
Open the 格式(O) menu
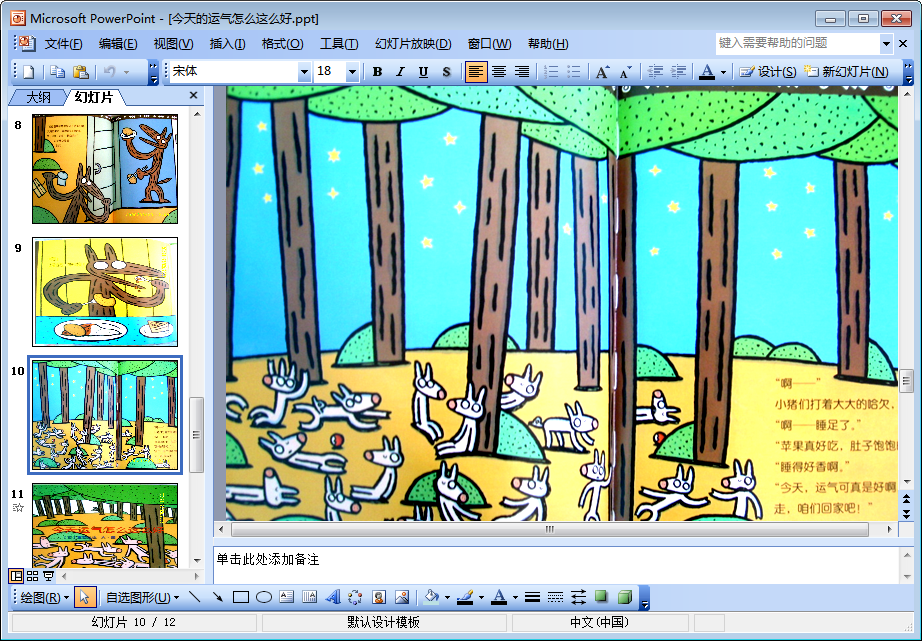[282, 44]
